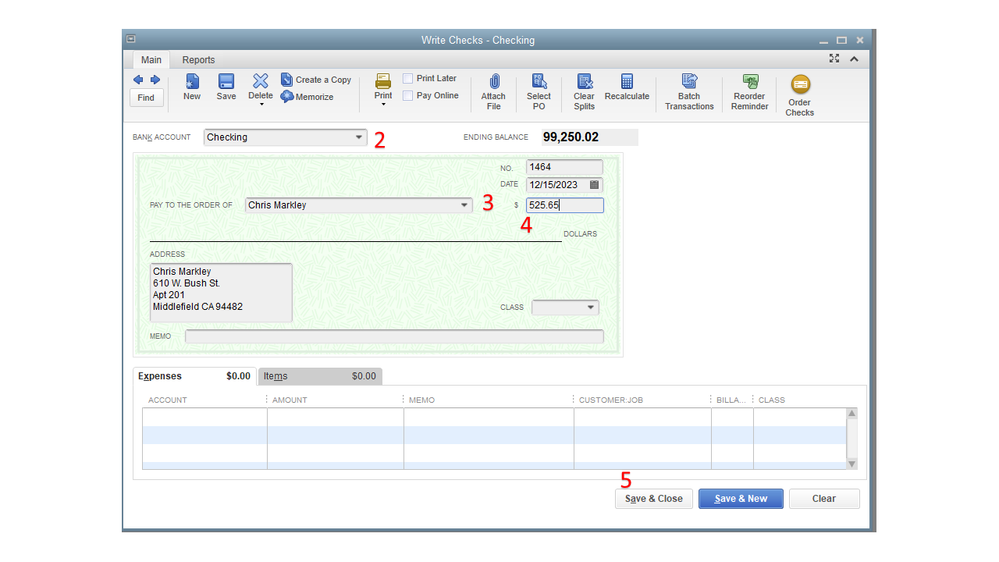The width and height of the screenshot is (999, 562).
Task: Click Create a Copy
Action: coord(316,80)
